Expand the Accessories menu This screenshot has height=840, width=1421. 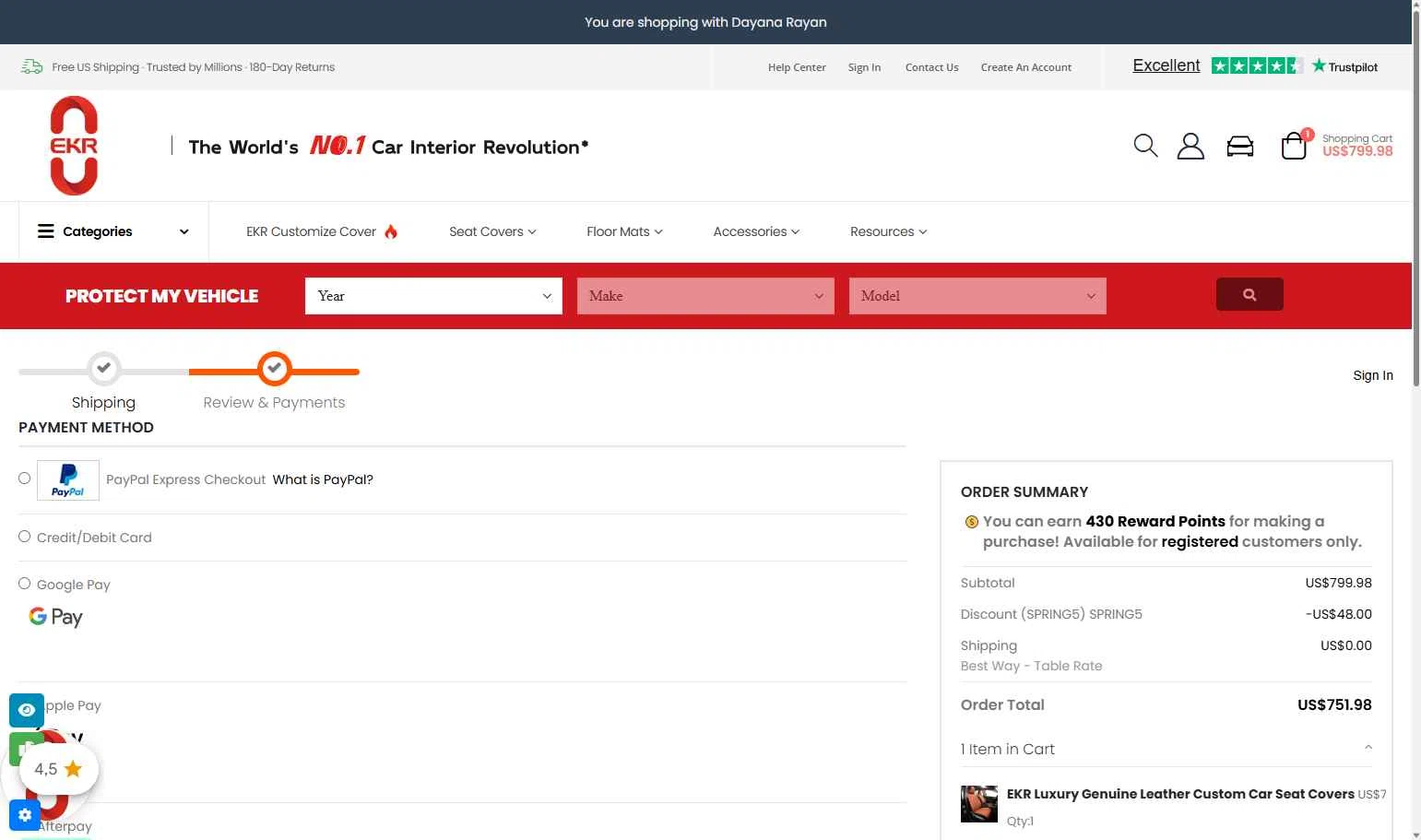756,231
